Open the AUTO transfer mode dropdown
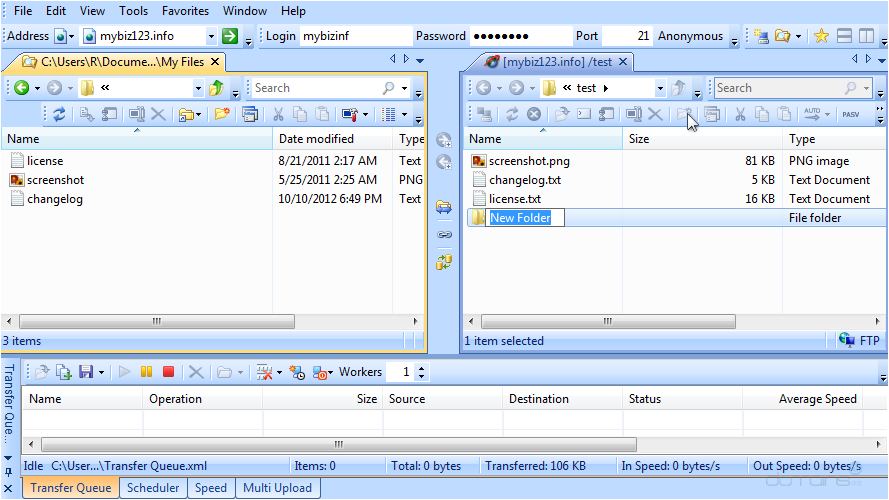This screenshot has width=889, height=500. coord(828,115)
